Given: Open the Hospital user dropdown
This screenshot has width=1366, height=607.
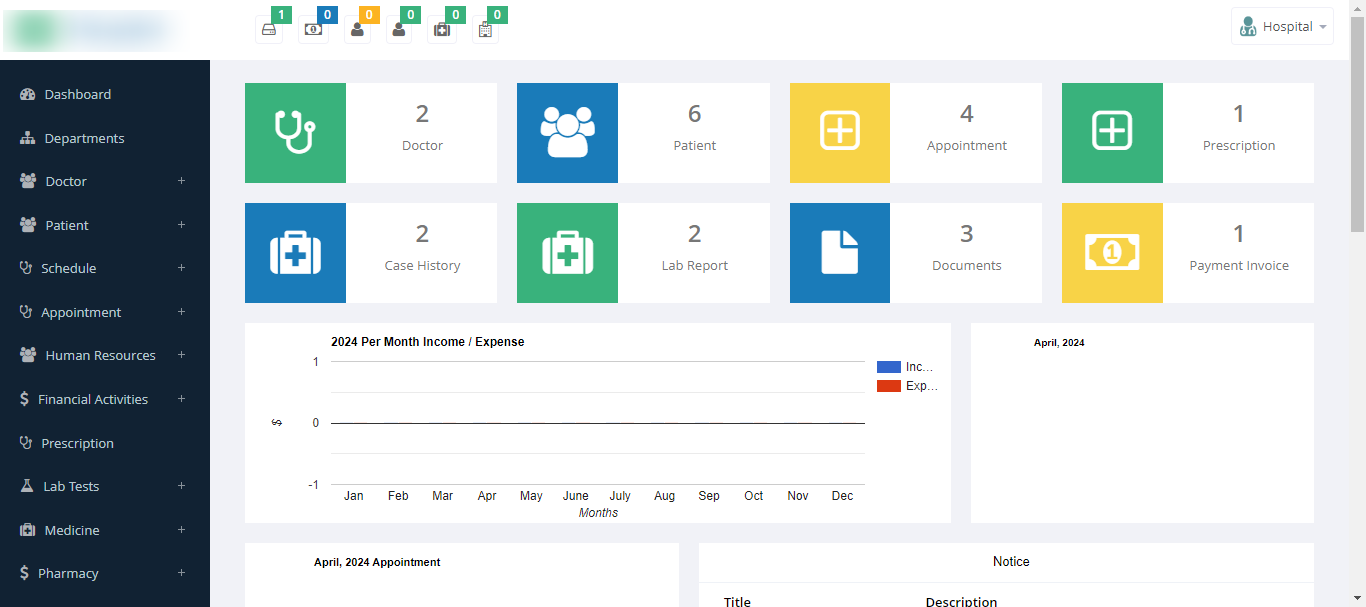Looking at the screenshot, I should pyautogui.click(x=1282, y=27).
